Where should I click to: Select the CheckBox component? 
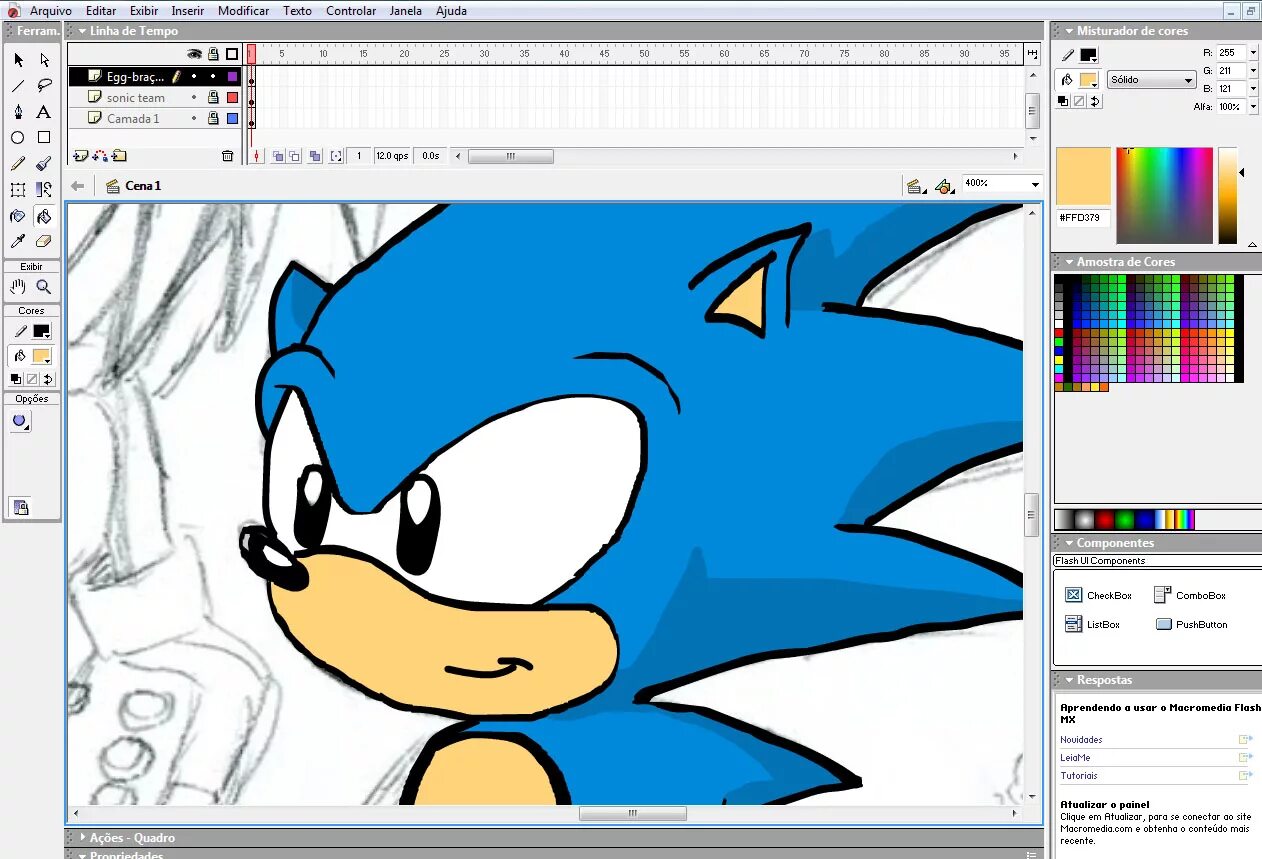(1098, 595)
